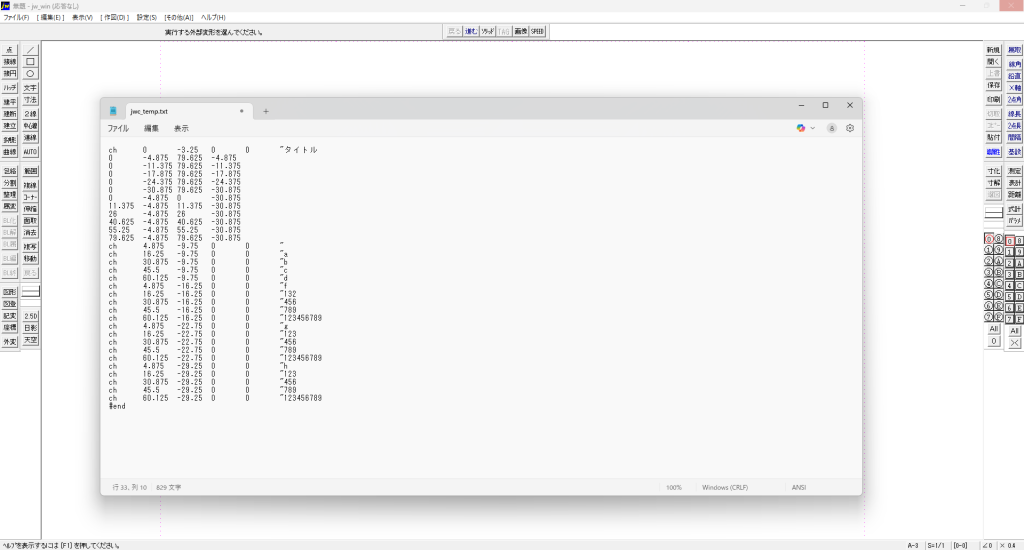Select the 範囲 range selection tool
Screen dimensions: 1024x550
pos(30,170)
